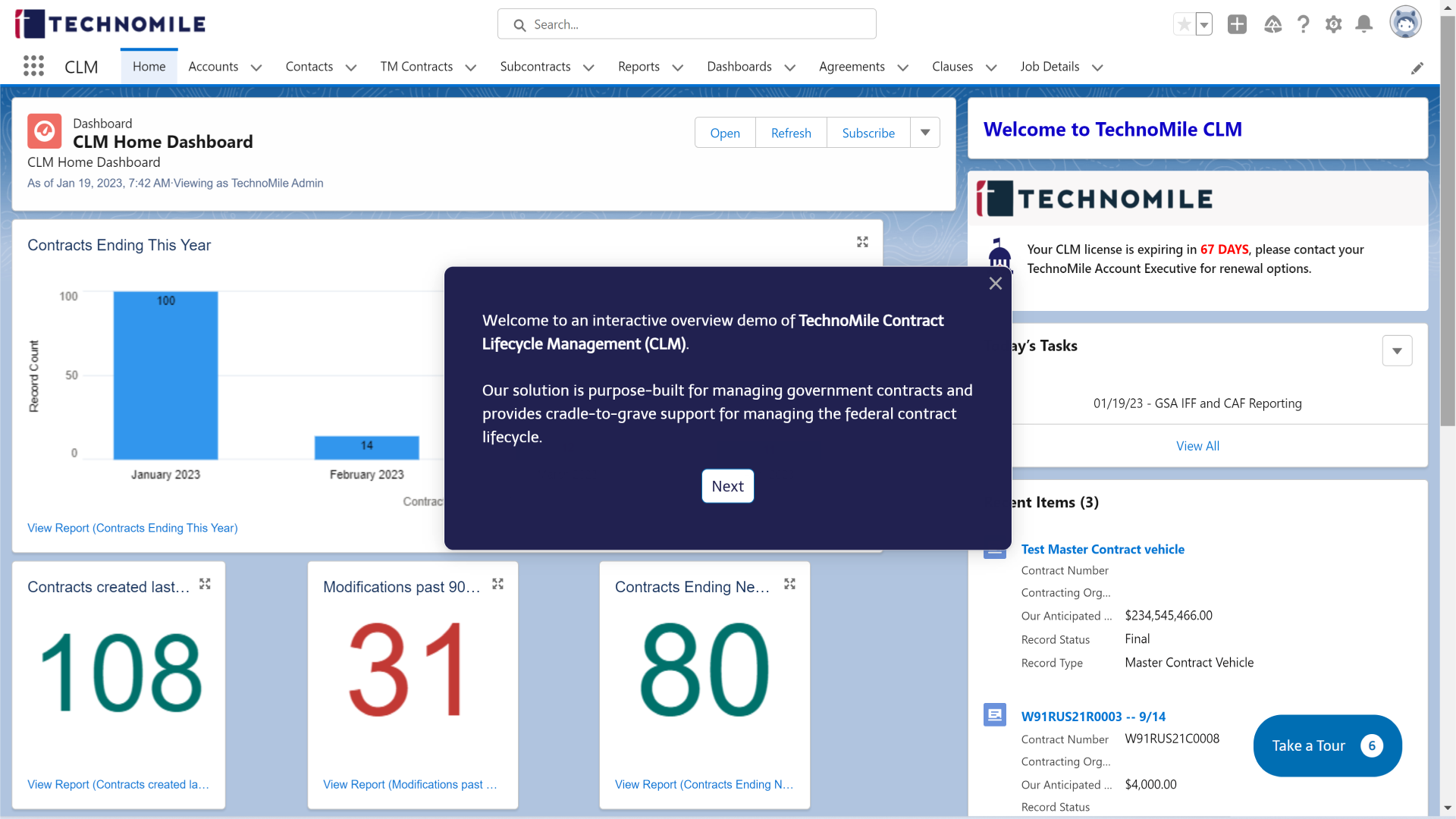Click the edit navigation pencil icon
Viewport: 1456px width, 819px height.
(1417, 68)
